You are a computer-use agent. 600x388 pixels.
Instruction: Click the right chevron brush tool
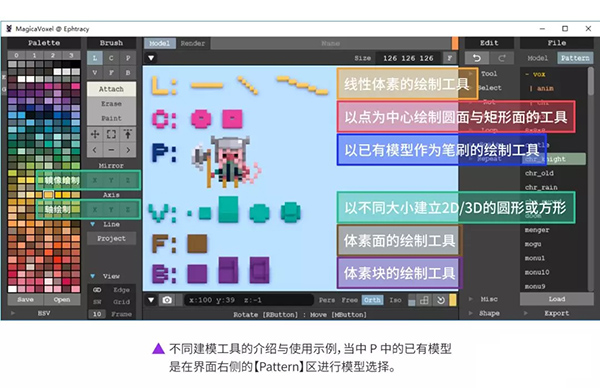128,150
